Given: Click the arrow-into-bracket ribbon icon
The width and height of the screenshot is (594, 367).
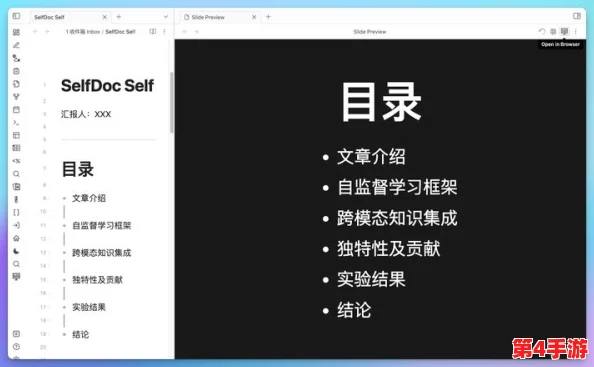Looking at the screenshot, I should [16, 225].
